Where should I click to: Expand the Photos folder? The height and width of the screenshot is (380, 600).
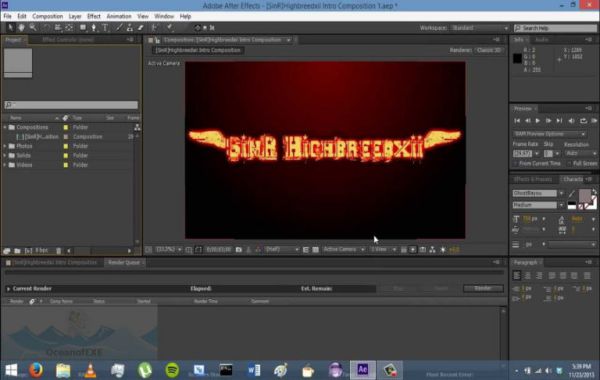click(x=5, y=146)
